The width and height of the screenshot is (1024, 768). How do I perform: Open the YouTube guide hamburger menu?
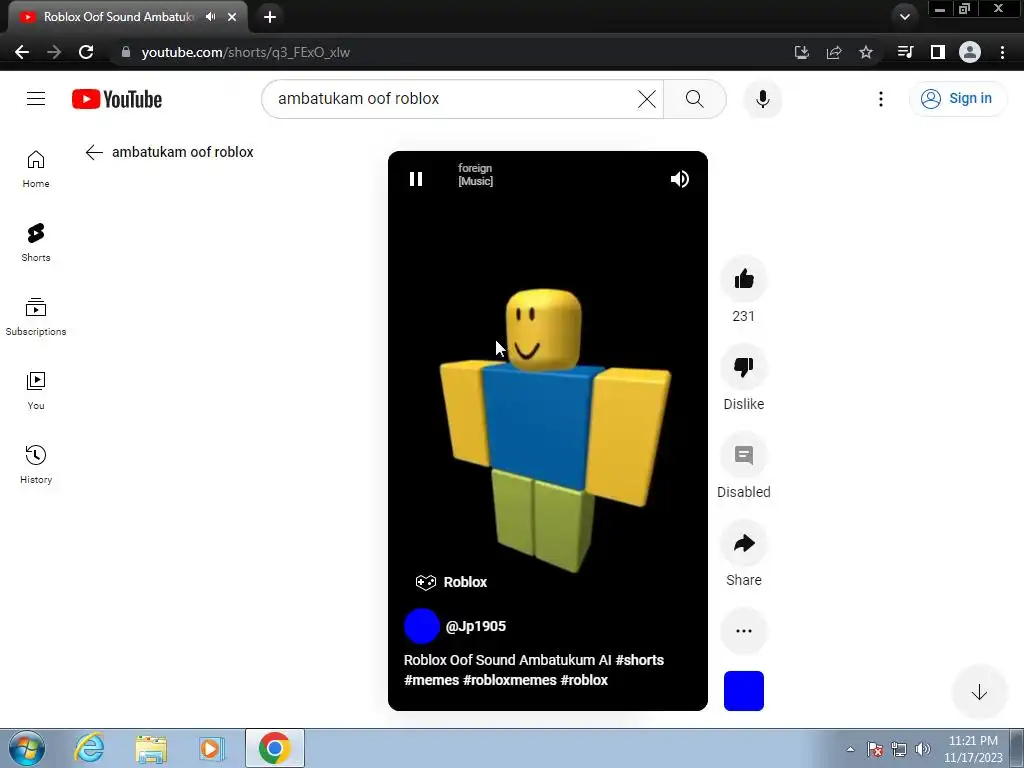coord(36,99)
